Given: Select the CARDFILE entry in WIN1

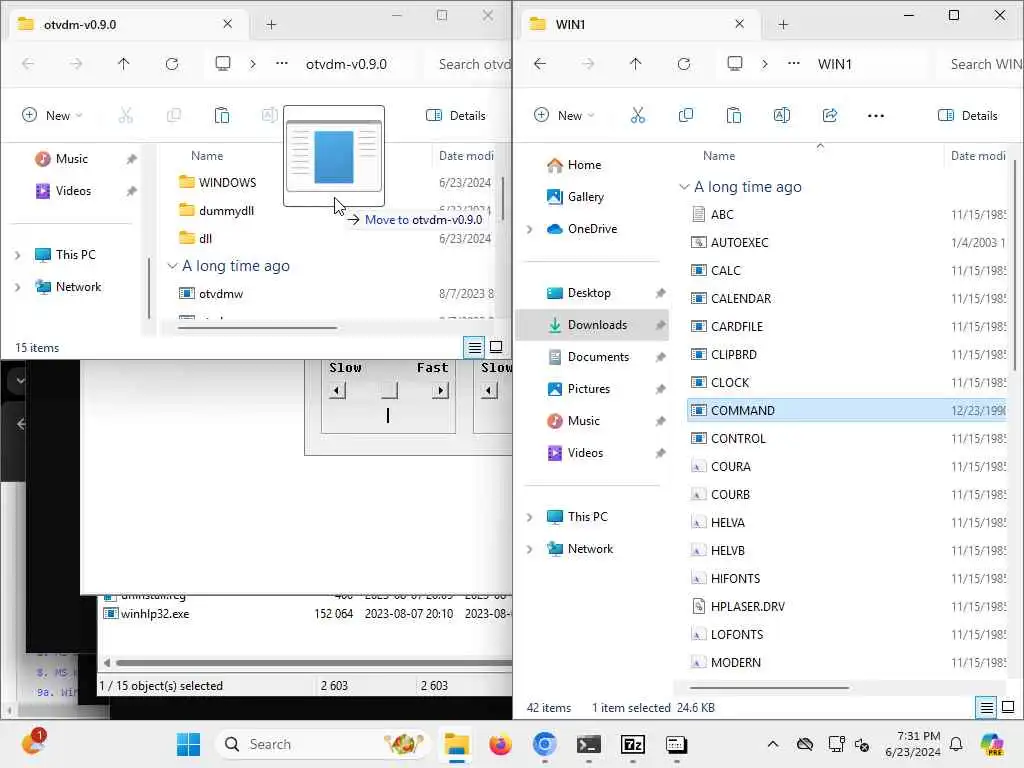Looking at the screenshot, I should [736, 327].
